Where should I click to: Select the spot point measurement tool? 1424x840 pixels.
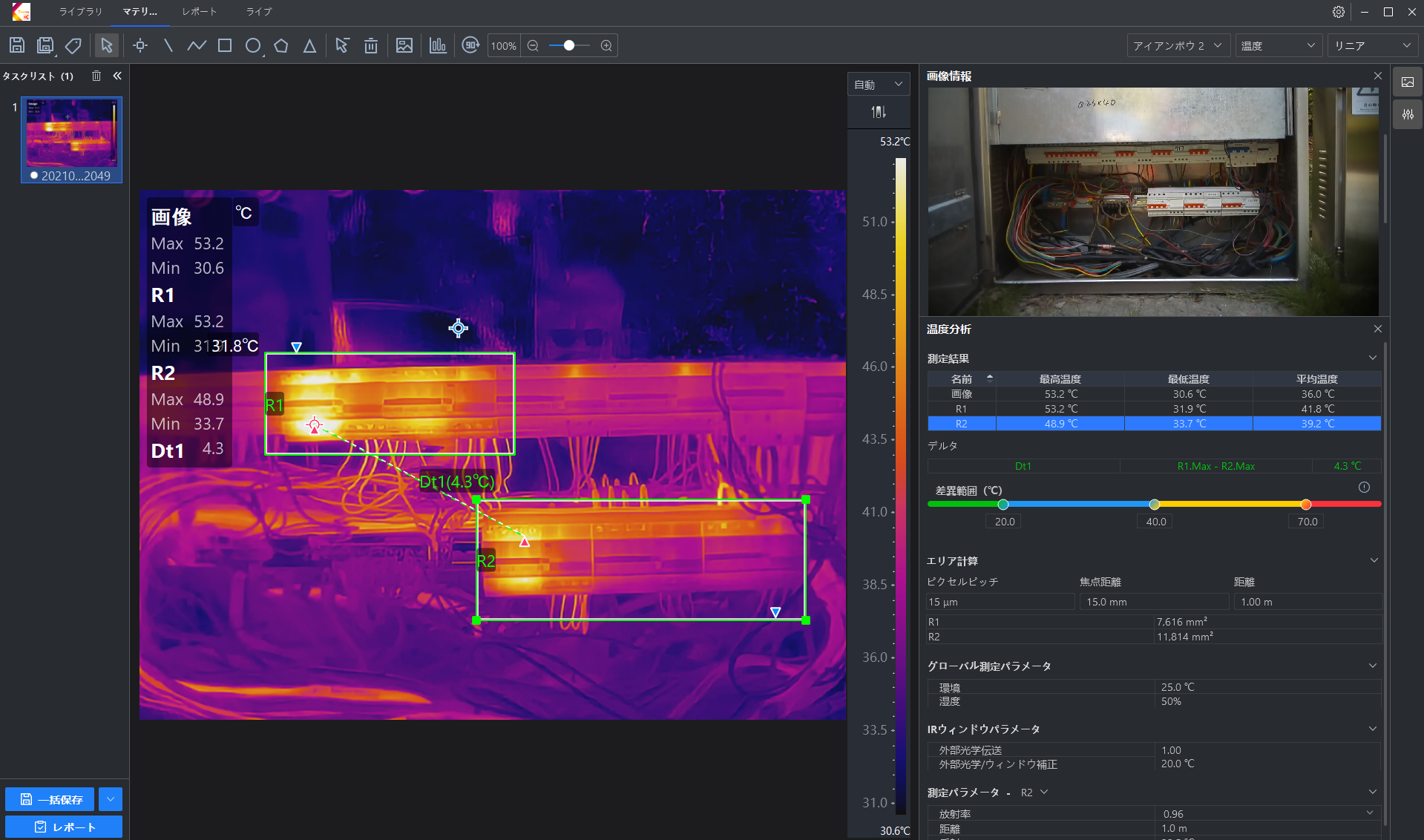[140, 46]
